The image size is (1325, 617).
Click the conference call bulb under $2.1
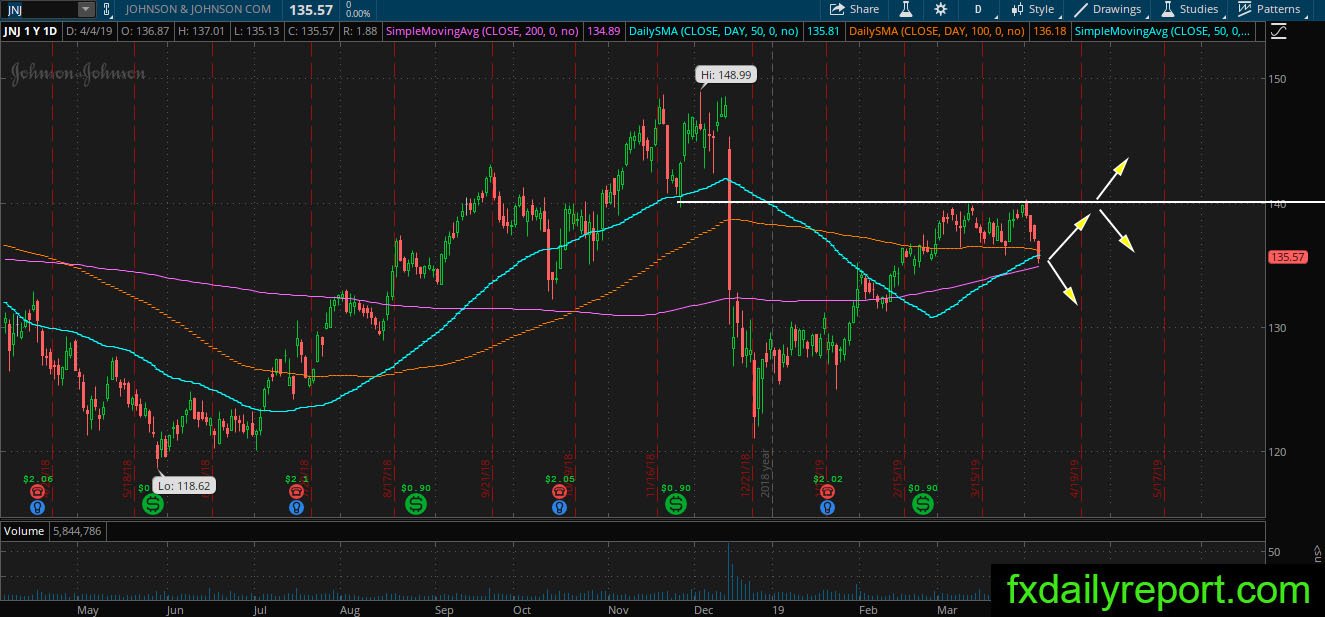(x=297, y=507)
